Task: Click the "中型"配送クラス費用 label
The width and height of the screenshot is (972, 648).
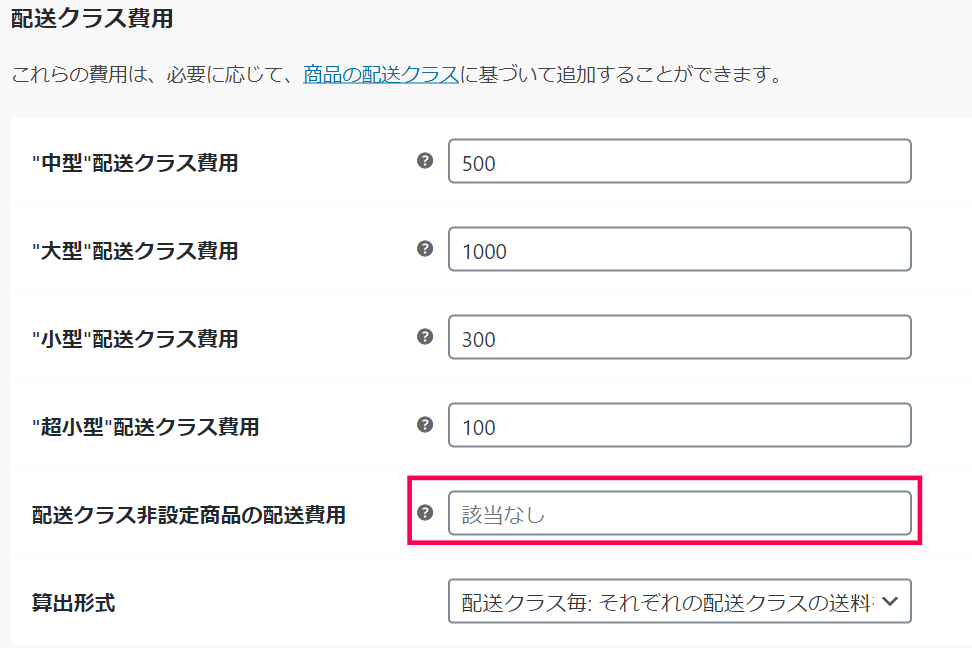Action: tap(135, 163)
